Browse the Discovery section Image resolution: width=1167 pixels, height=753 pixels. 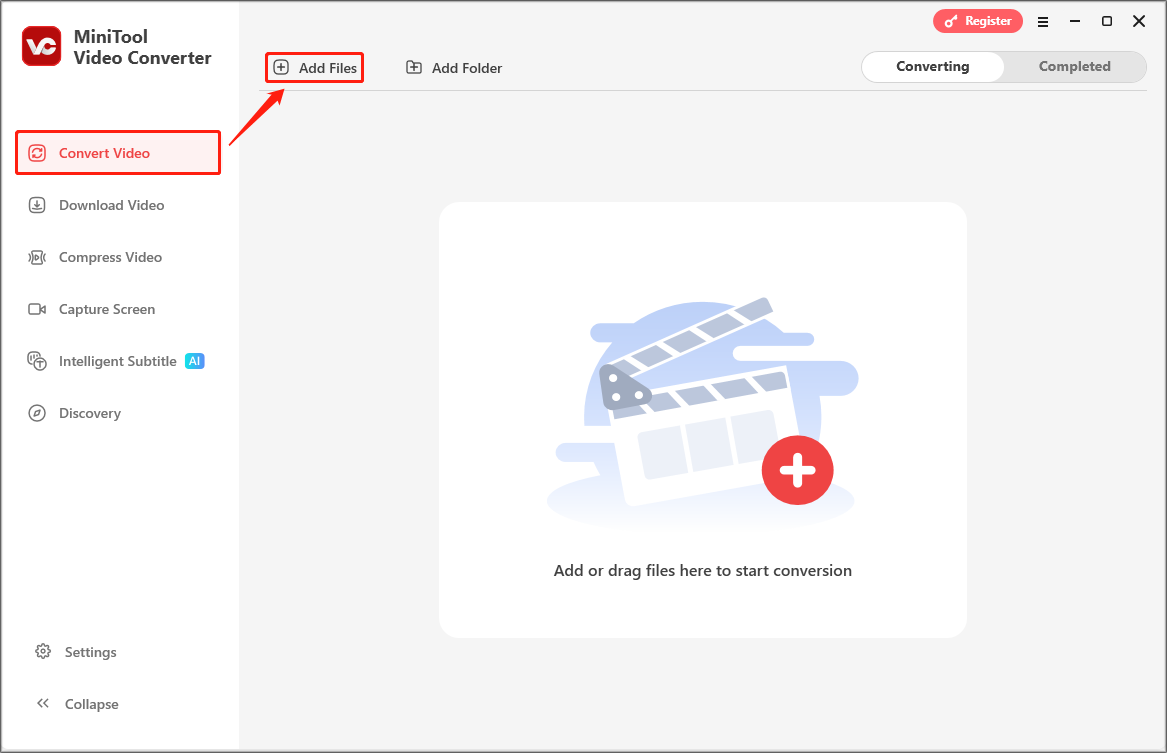click(89, 413)
